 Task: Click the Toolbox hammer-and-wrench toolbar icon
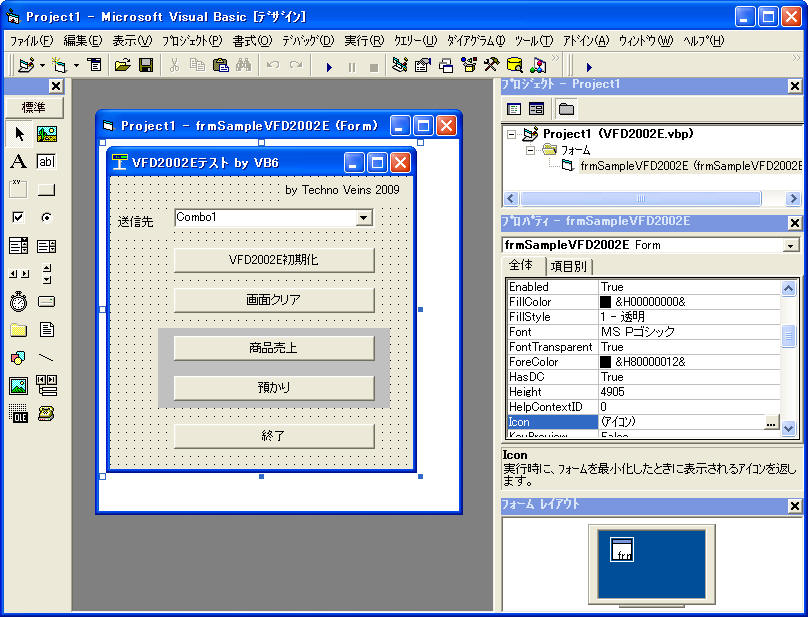coord(492,65)
